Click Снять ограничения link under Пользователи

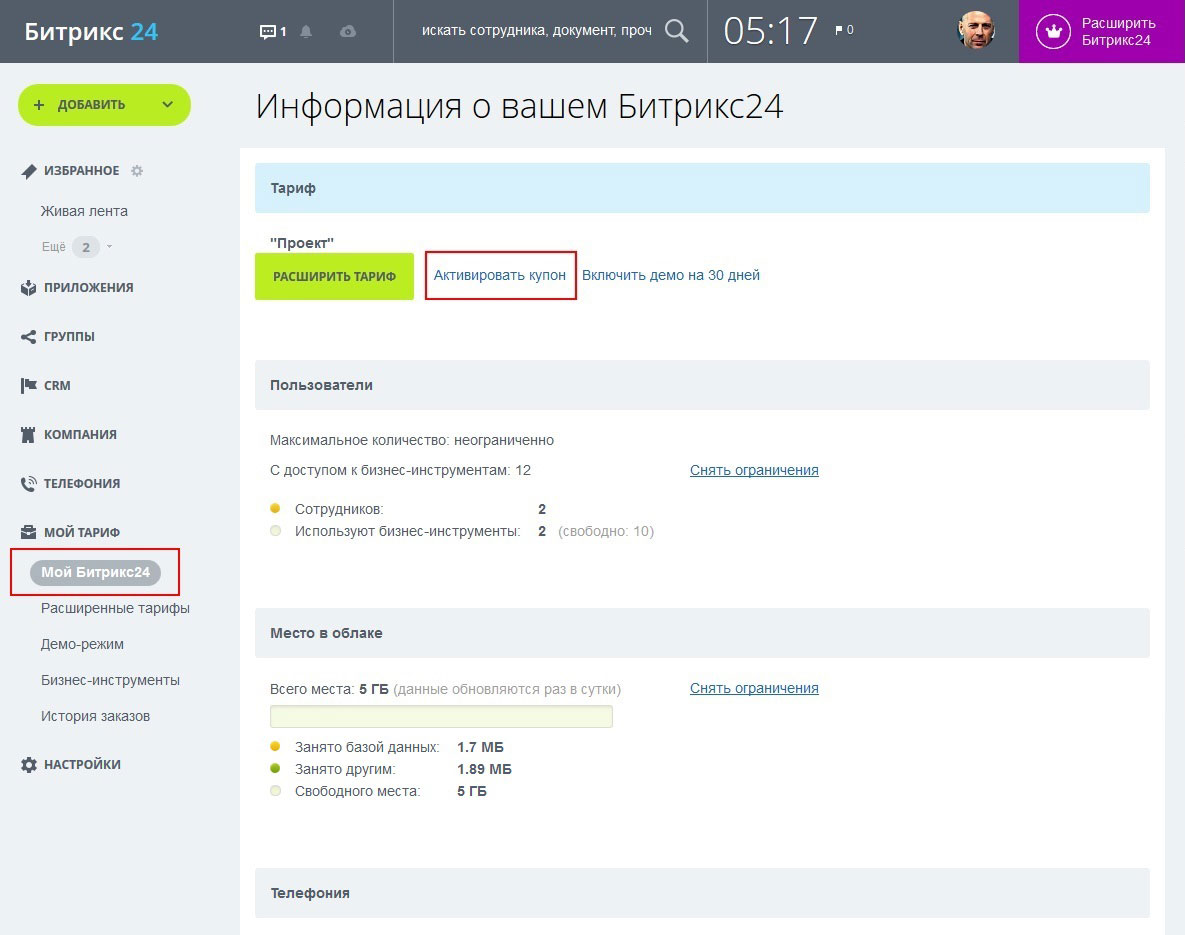pyautogui.click(x=754, y=470)
